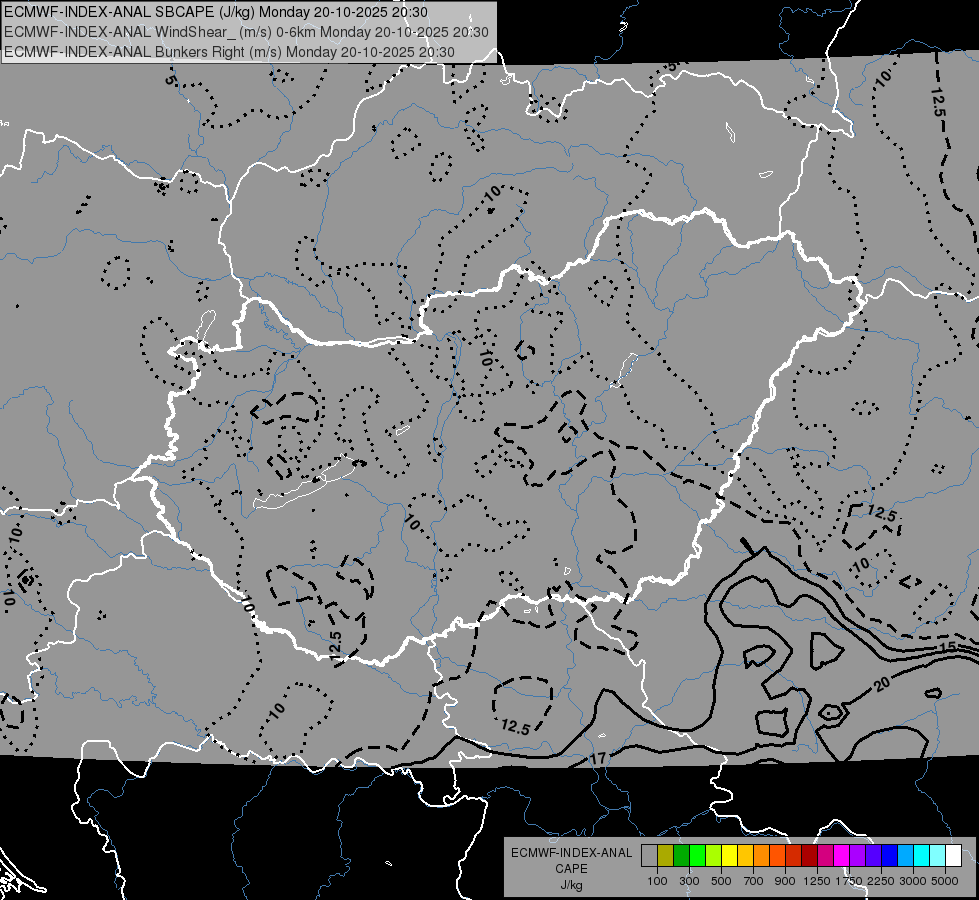The image size is (979, 900).
Task: Pick the pure yellow legend swatch
Action: point(729,855)
